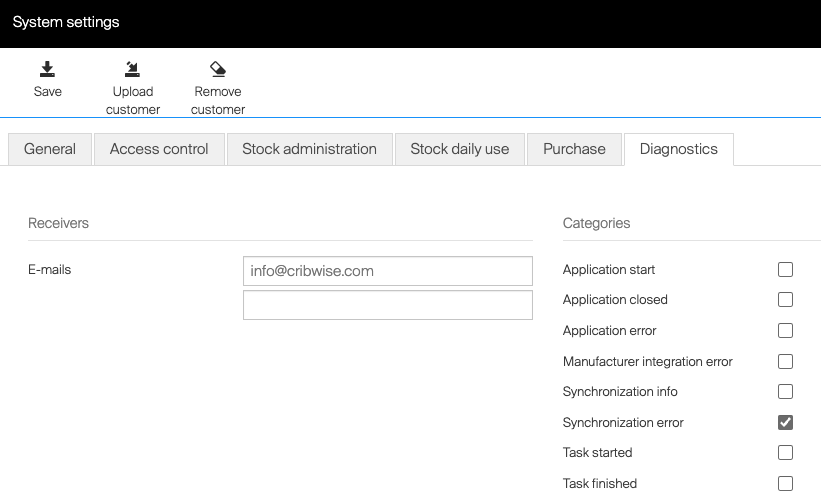Select the Stock daily use tab
The image size is (821, 501).
[x=459, y=149]
